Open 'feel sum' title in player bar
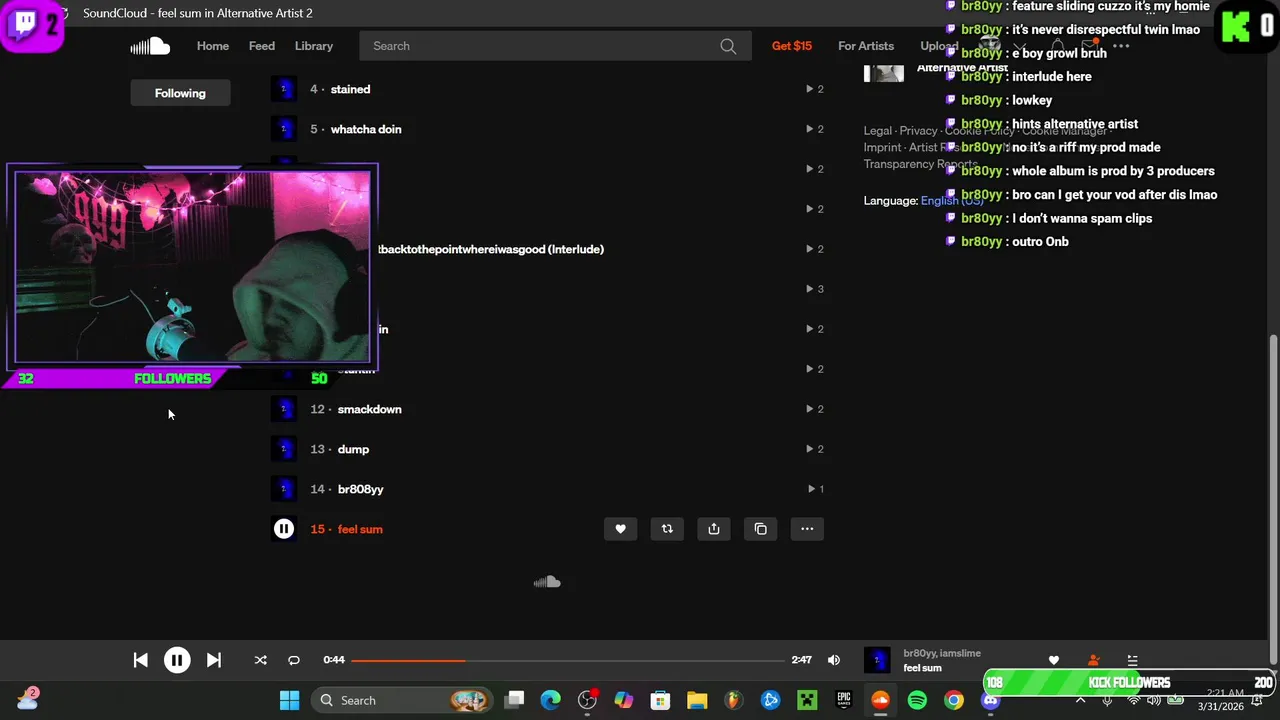 923,668
